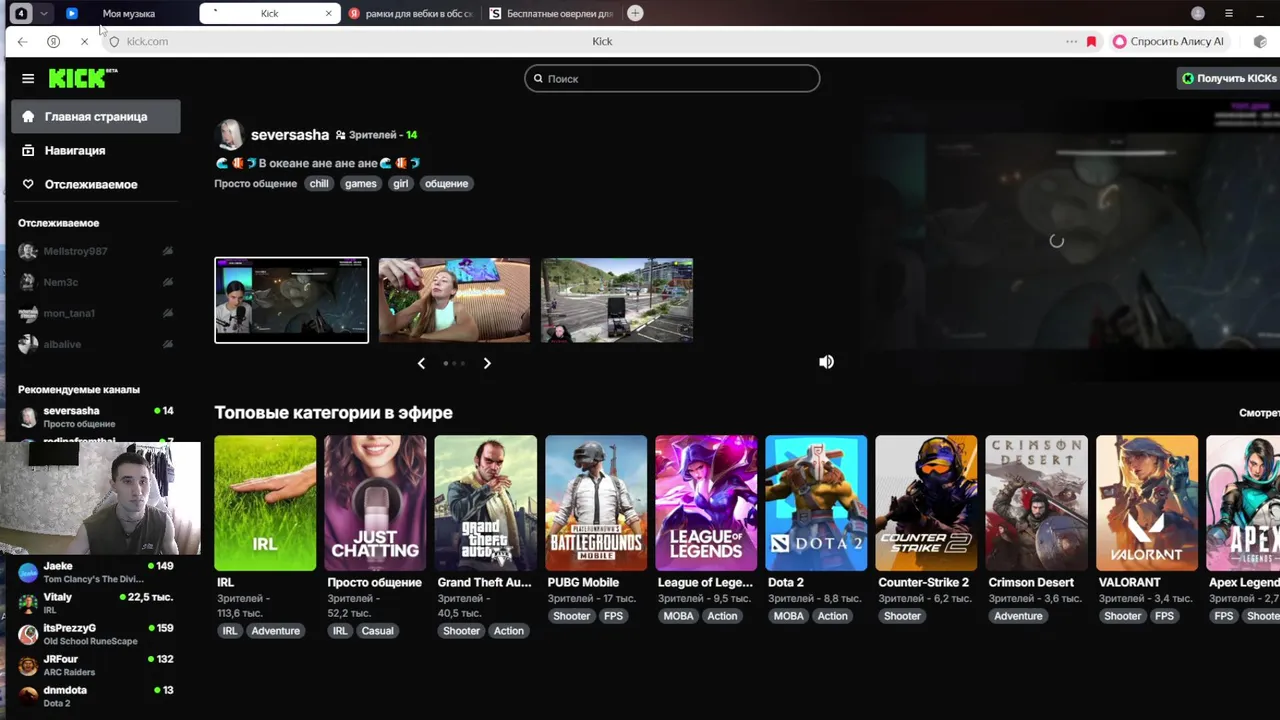This screenshot has height=720, width=1280.
Task: Go to previous featured stream arrow
Action: click(x=421, y=363)
